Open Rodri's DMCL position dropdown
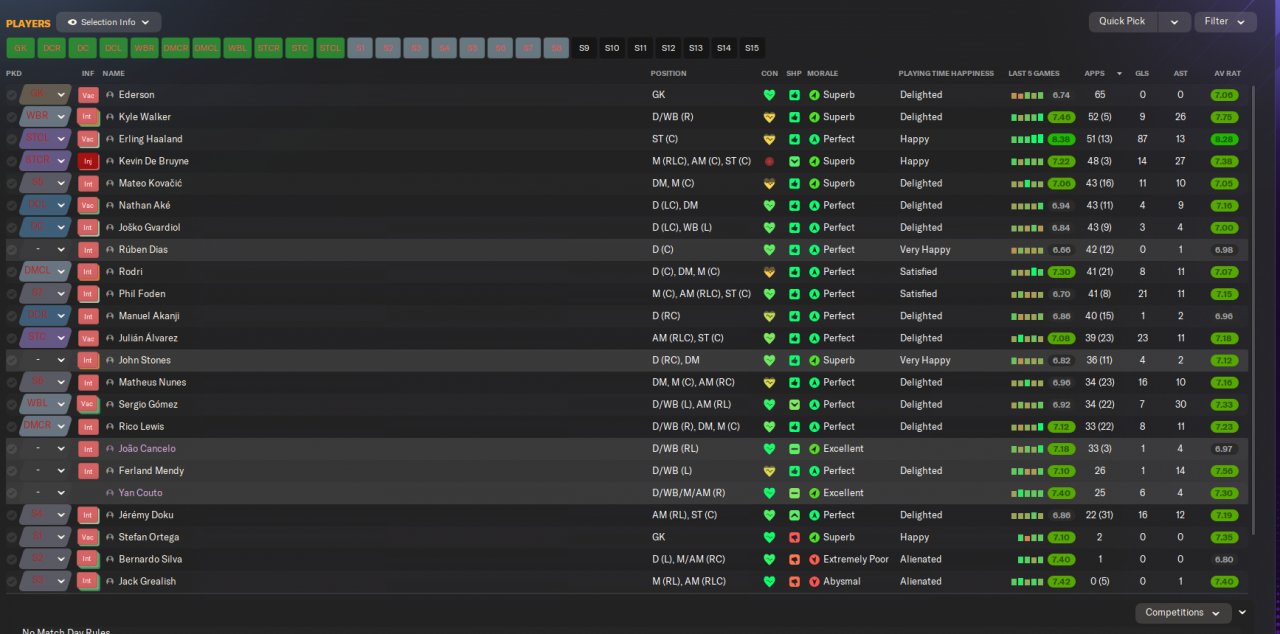 [x=46, y=272]
